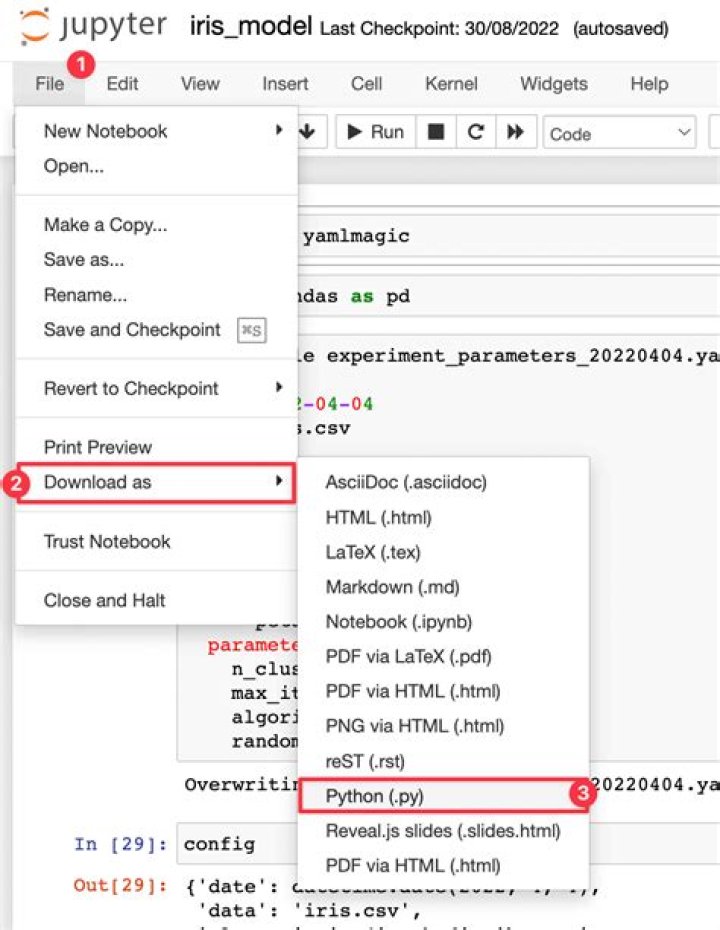The height and width of the screenshot is (930, 720).
Task: Download as PNG via HTML
Action: coord(444,726)
